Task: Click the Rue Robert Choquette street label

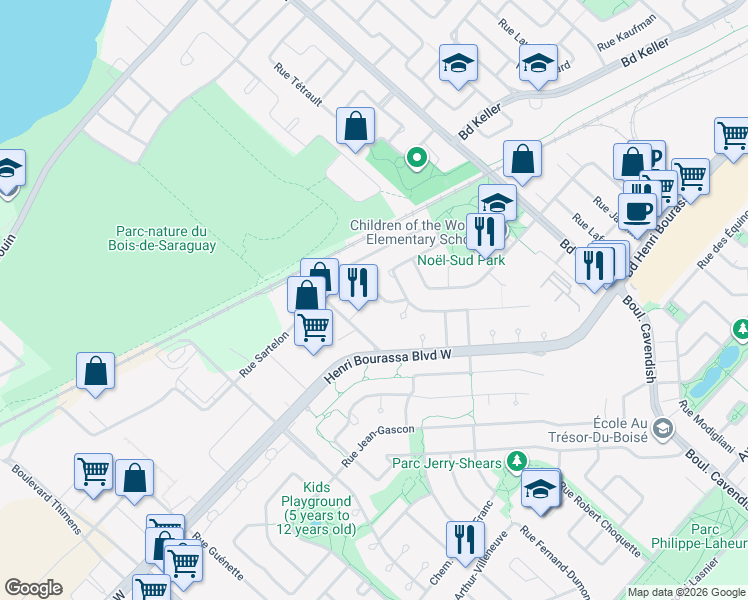Action: [600, 520]
